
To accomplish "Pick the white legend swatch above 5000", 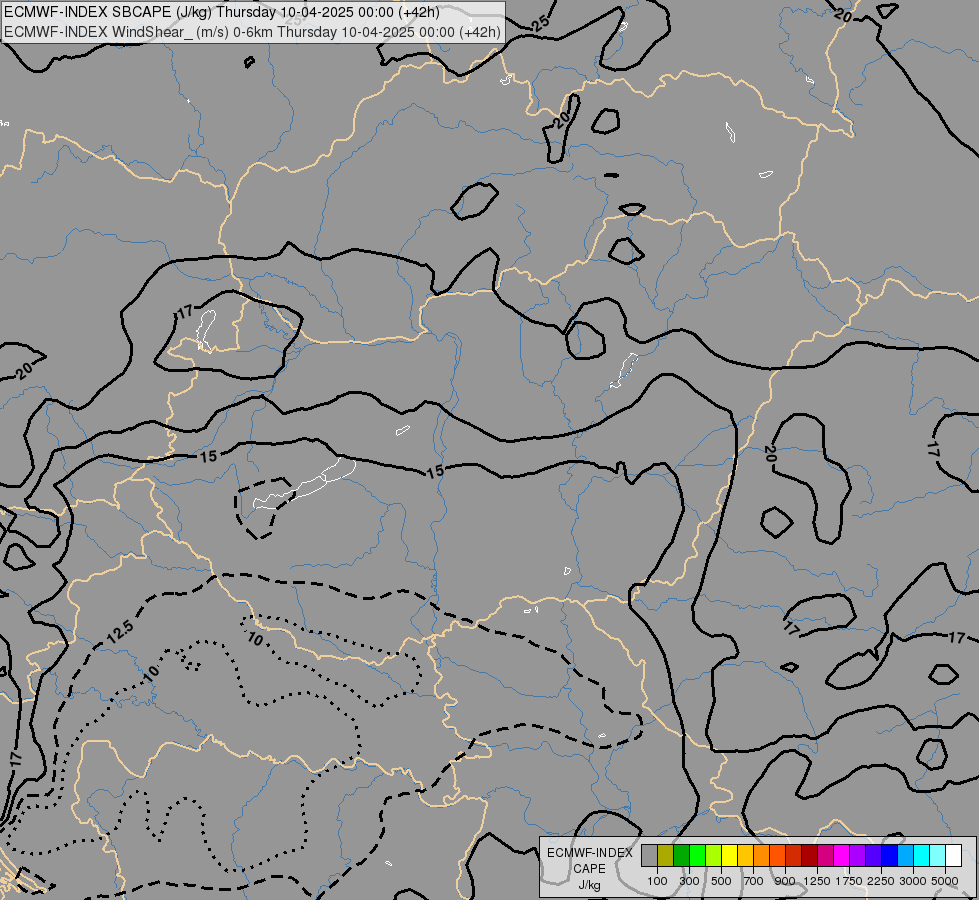I will click(953, 856).
